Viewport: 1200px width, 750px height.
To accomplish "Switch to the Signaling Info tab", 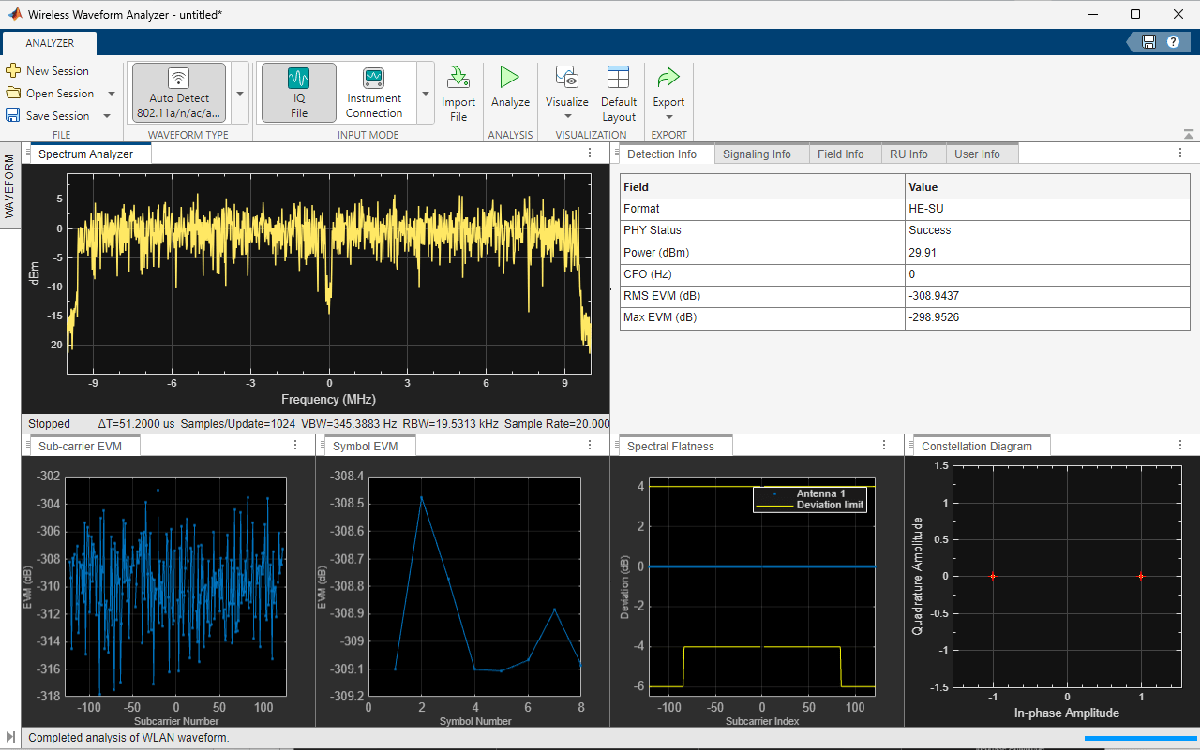I will [756, 154].
